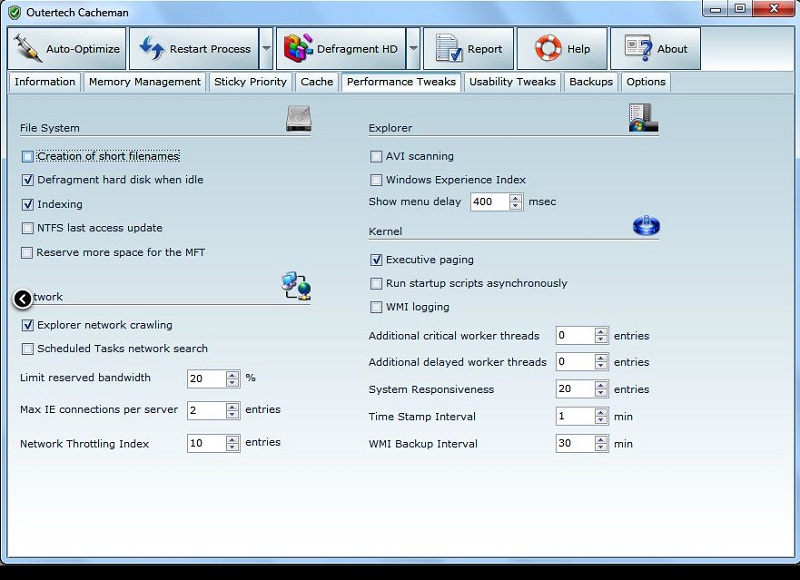Decrease WMI Backup Interval minutes
The height and width of the screenshot is (580, 800).
pos(602,448)
